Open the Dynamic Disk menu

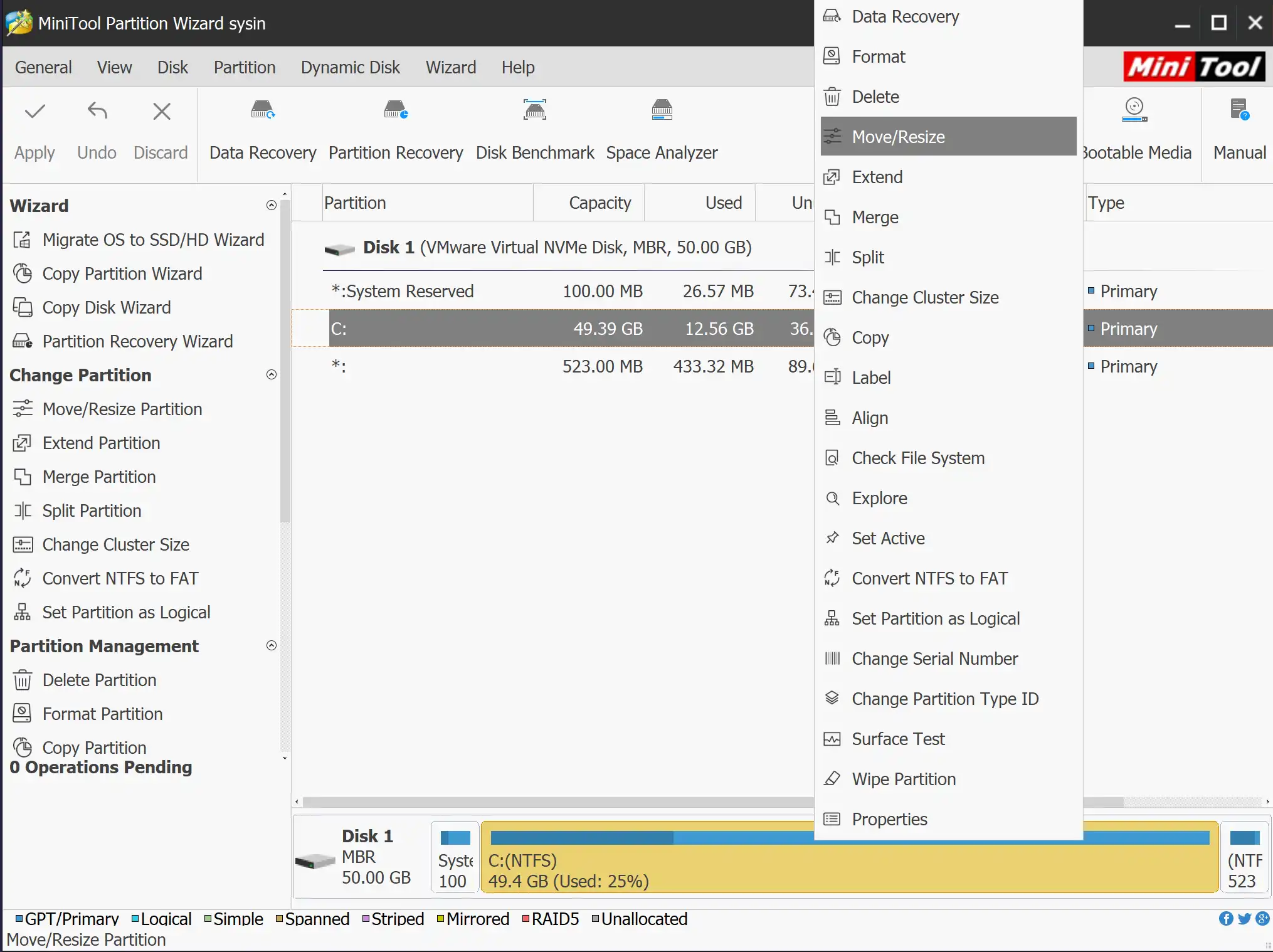point(351,67)
